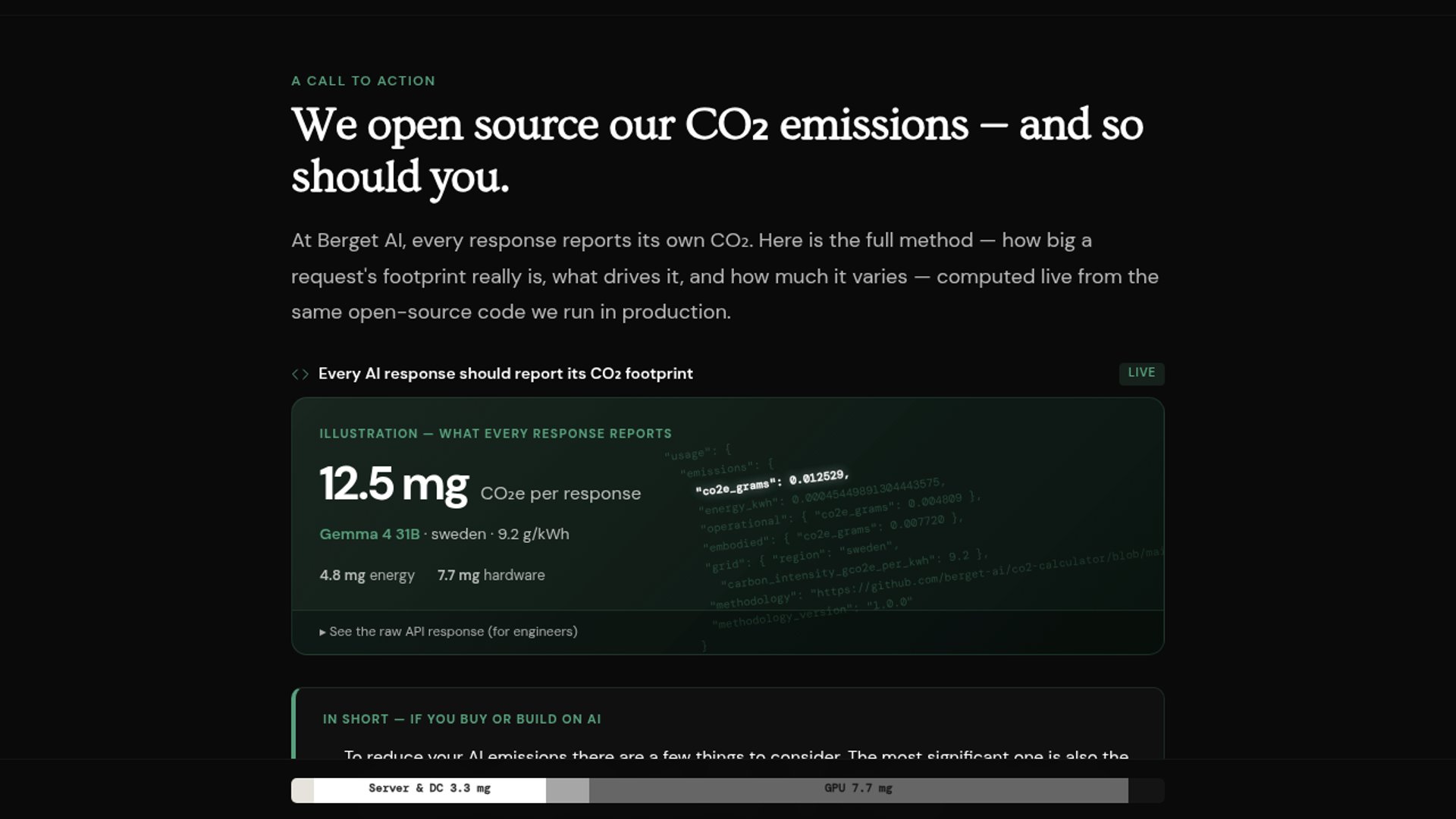Click the '12.5 mg' headline value
Screen dimensions: 1456x819
coord(394,484)
